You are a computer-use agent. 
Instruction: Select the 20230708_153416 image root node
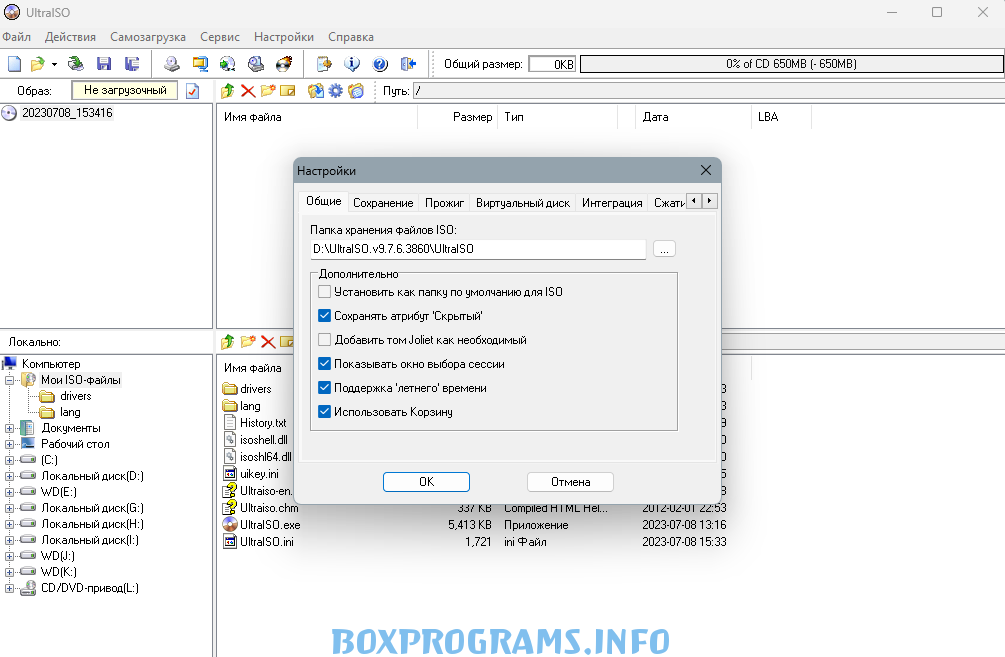[67, 113]
